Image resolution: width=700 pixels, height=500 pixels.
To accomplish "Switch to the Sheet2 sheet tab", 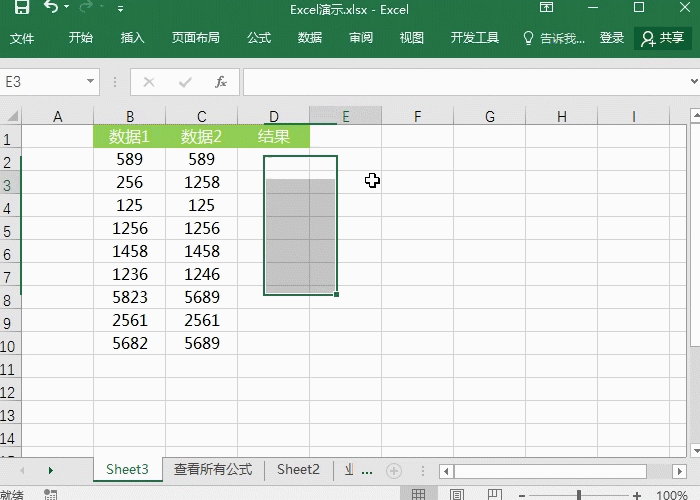I will tap(298, 469).
